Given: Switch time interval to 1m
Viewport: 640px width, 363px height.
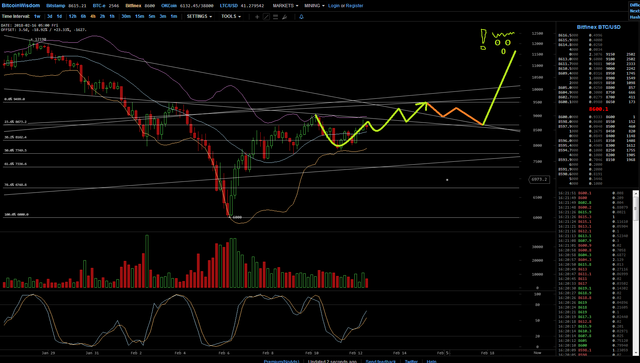Looking at the screenshot, I should [174, 16].
